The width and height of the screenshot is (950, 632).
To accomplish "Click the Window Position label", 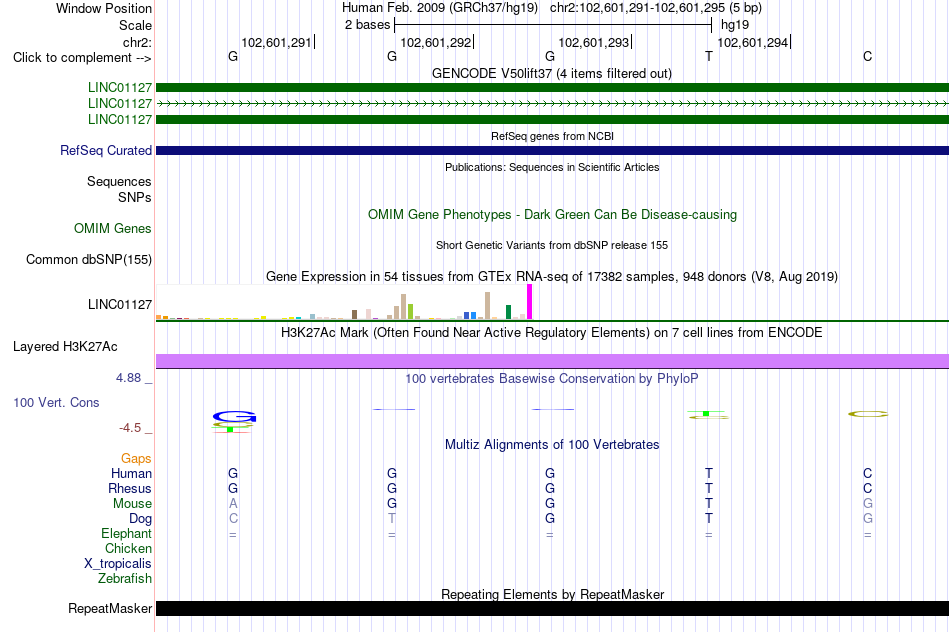I will [104, 8].
